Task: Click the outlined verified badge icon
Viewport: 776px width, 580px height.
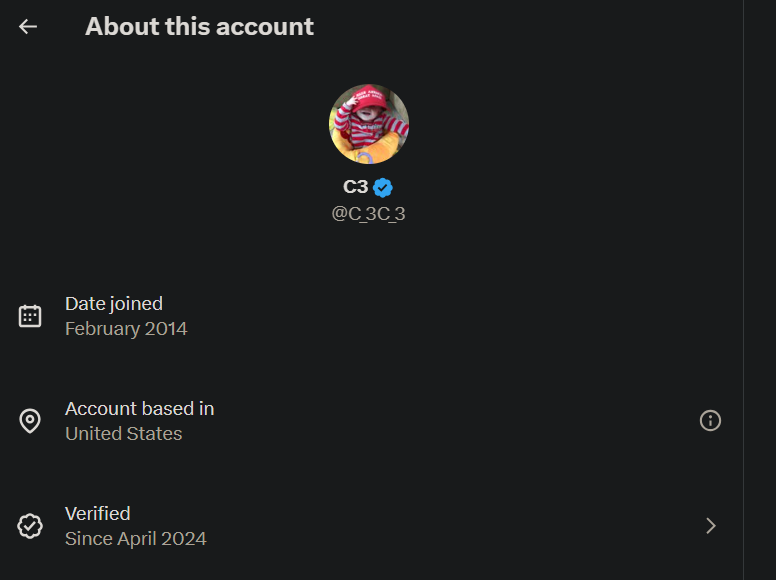Action: (30, 526)
